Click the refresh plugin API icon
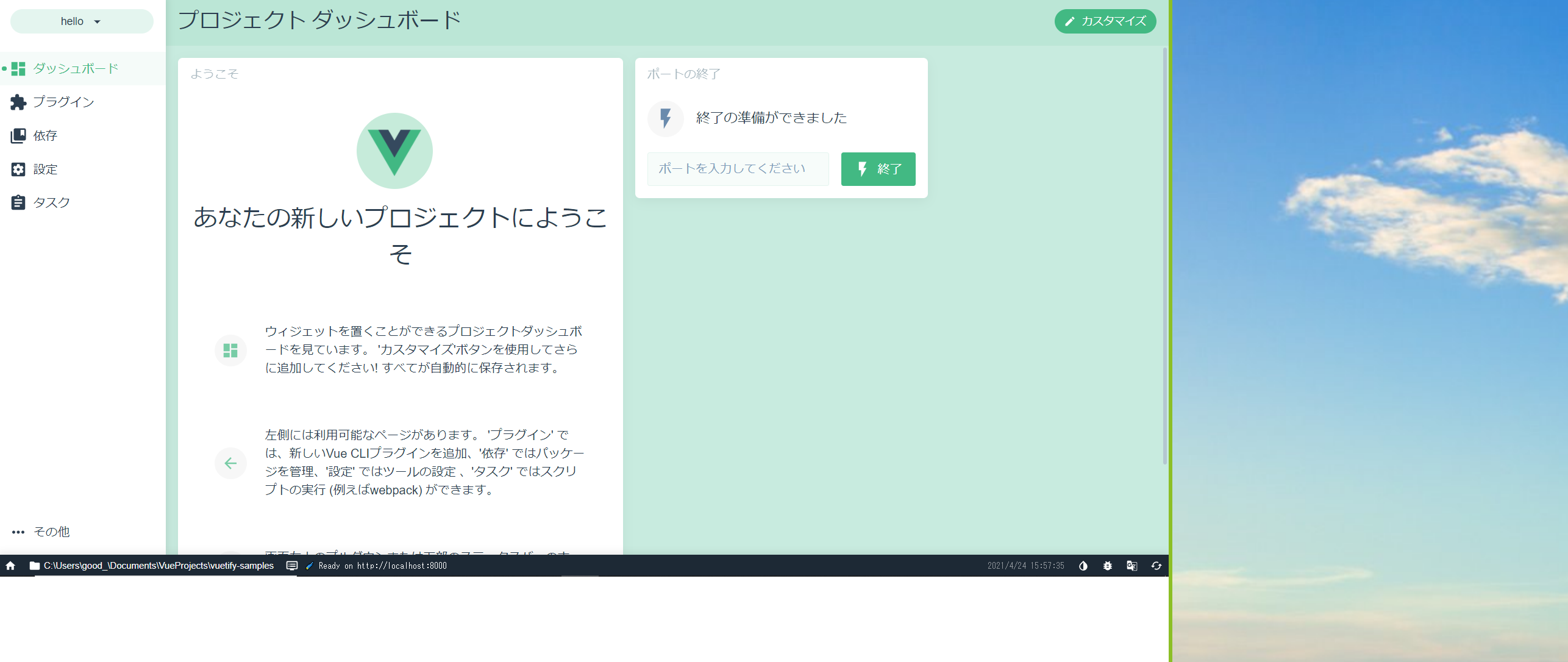1568x662 pixels. coord(1156,566)
